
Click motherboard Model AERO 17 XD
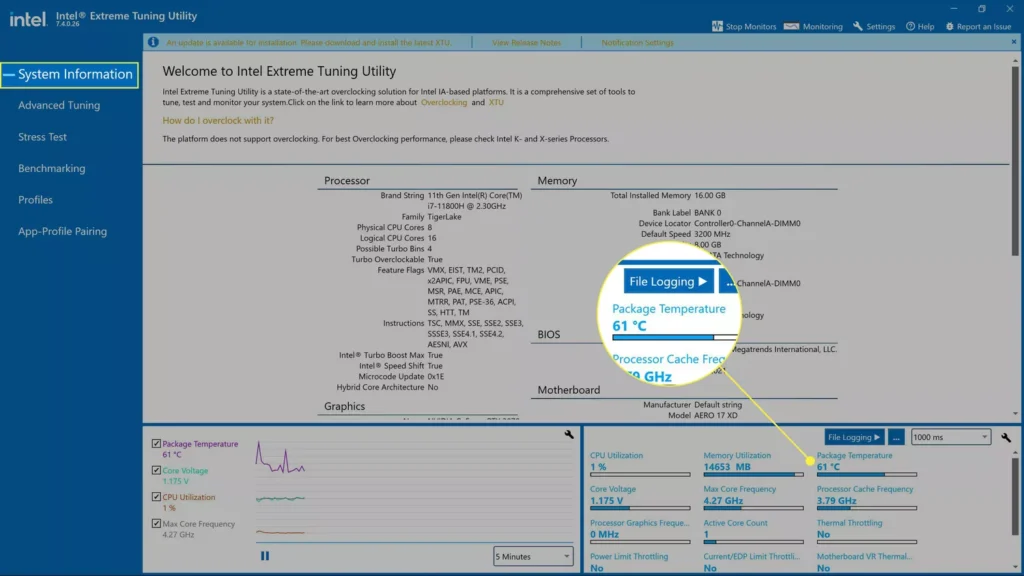(x=703, y=415)
